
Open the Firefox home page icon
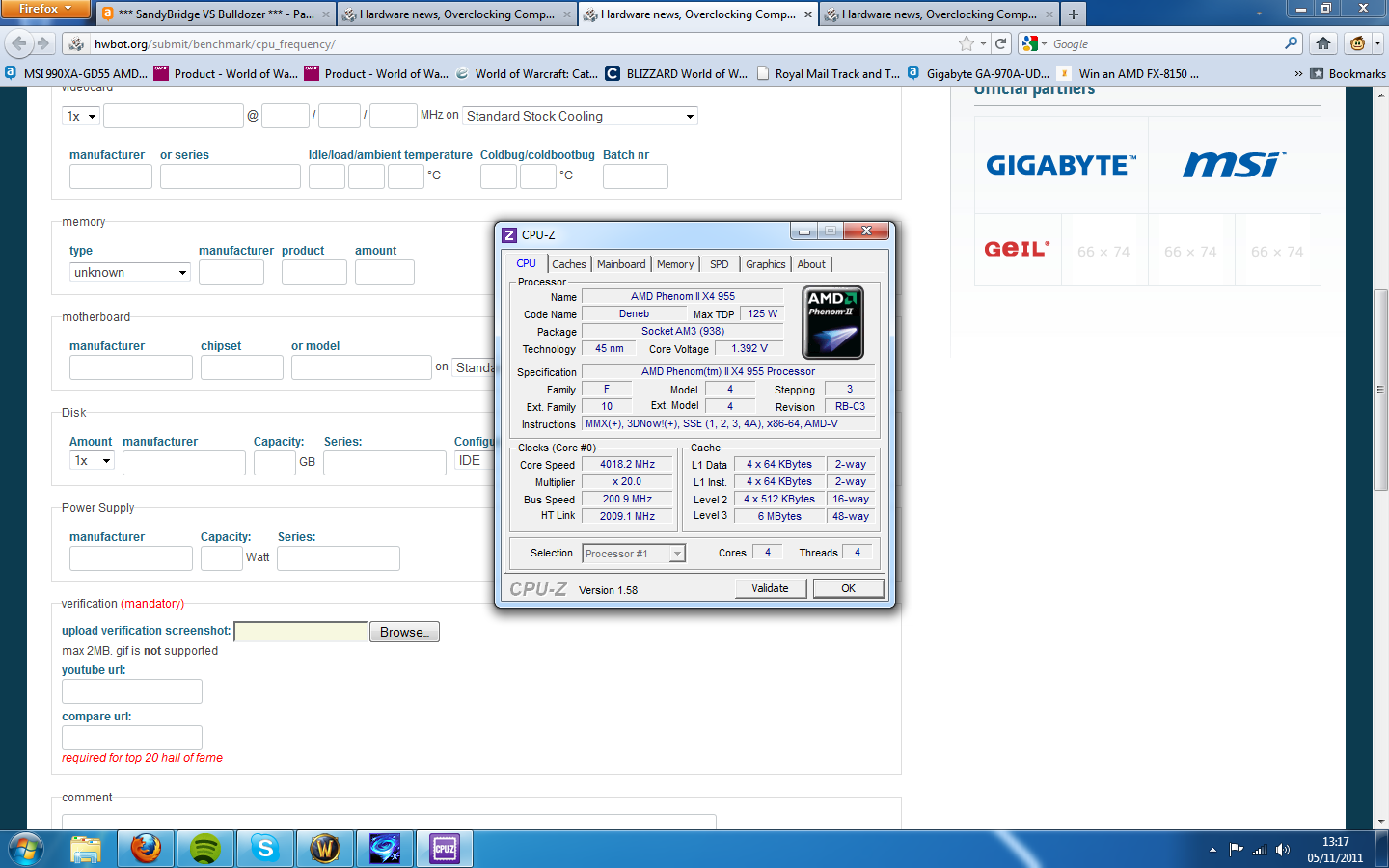pos(1323,43)
